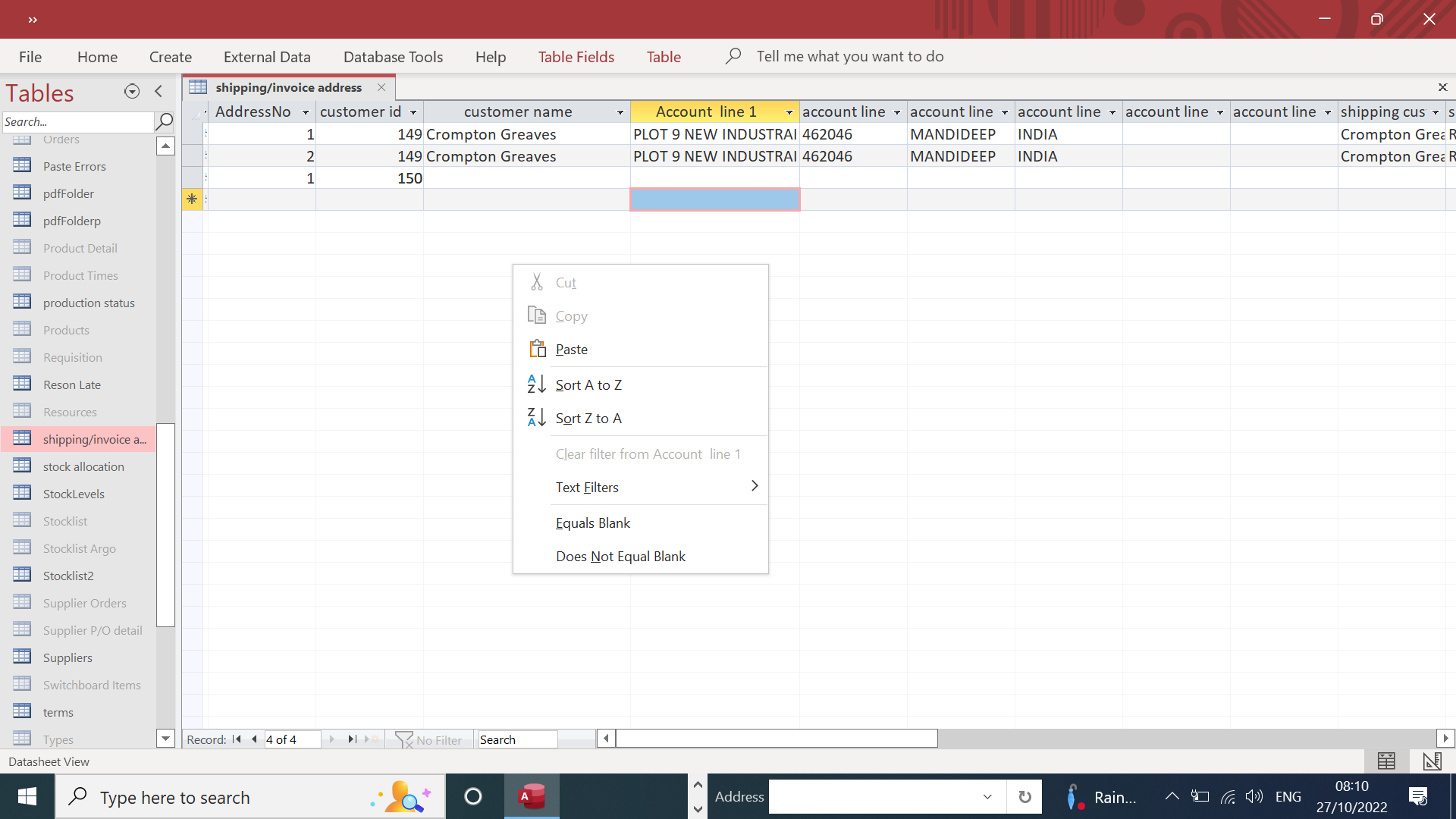Close the shipping/invoice address tab

click(x=381, y=87)
